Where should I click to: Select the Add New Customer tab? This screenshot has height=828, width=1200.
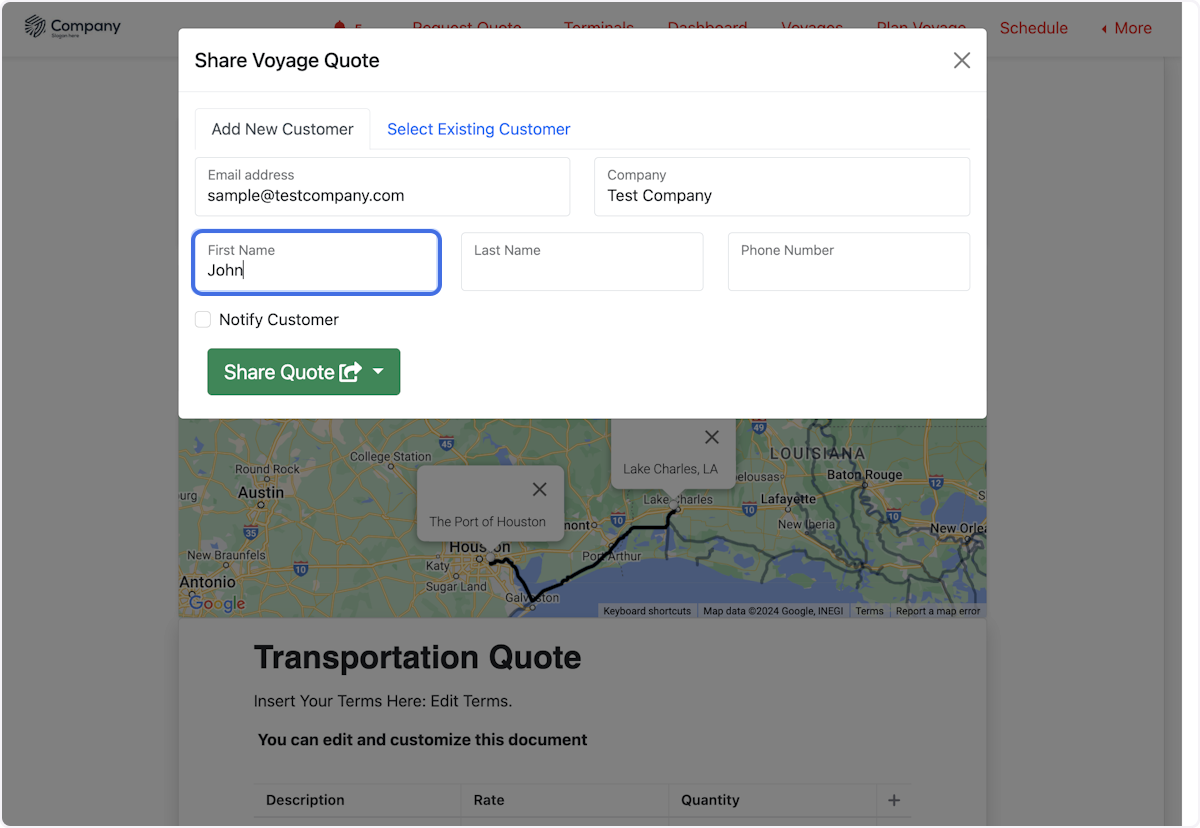(x=282, y=129)
